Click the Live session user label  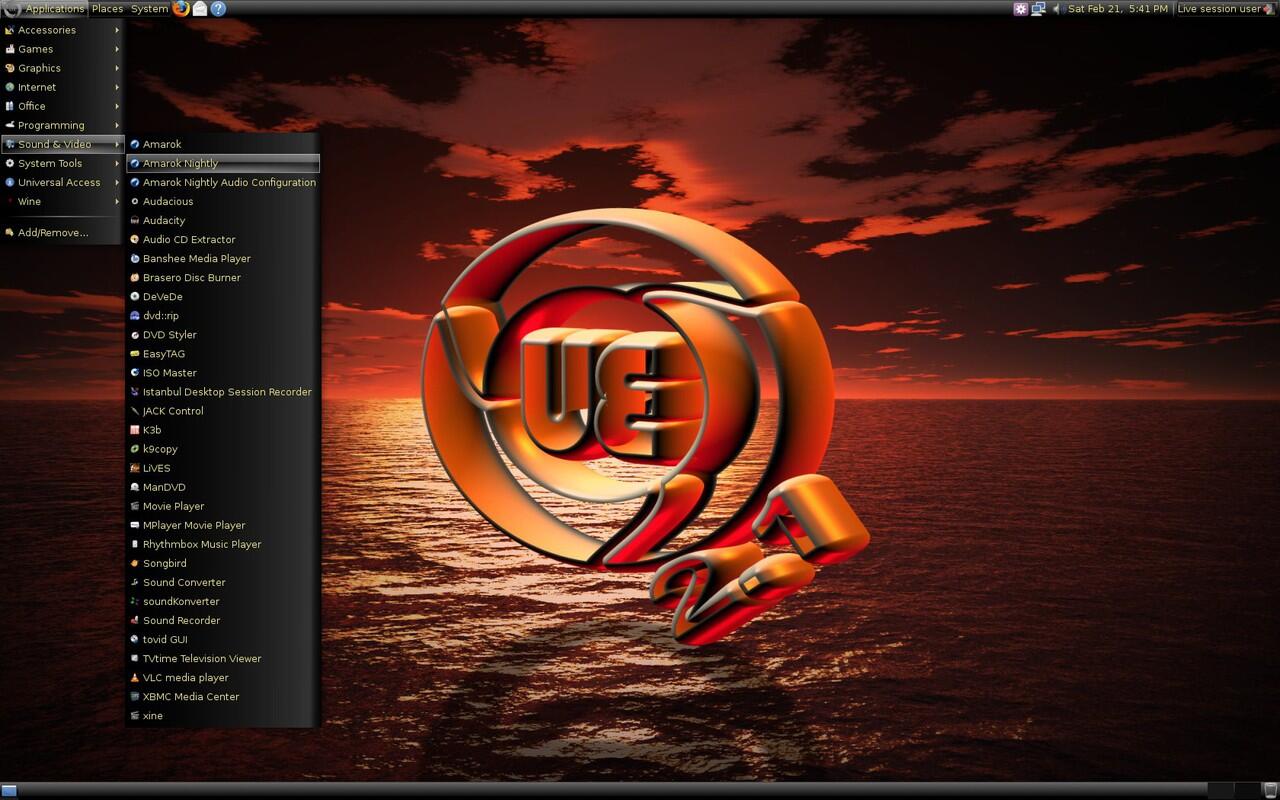(x=1220, y=8)
